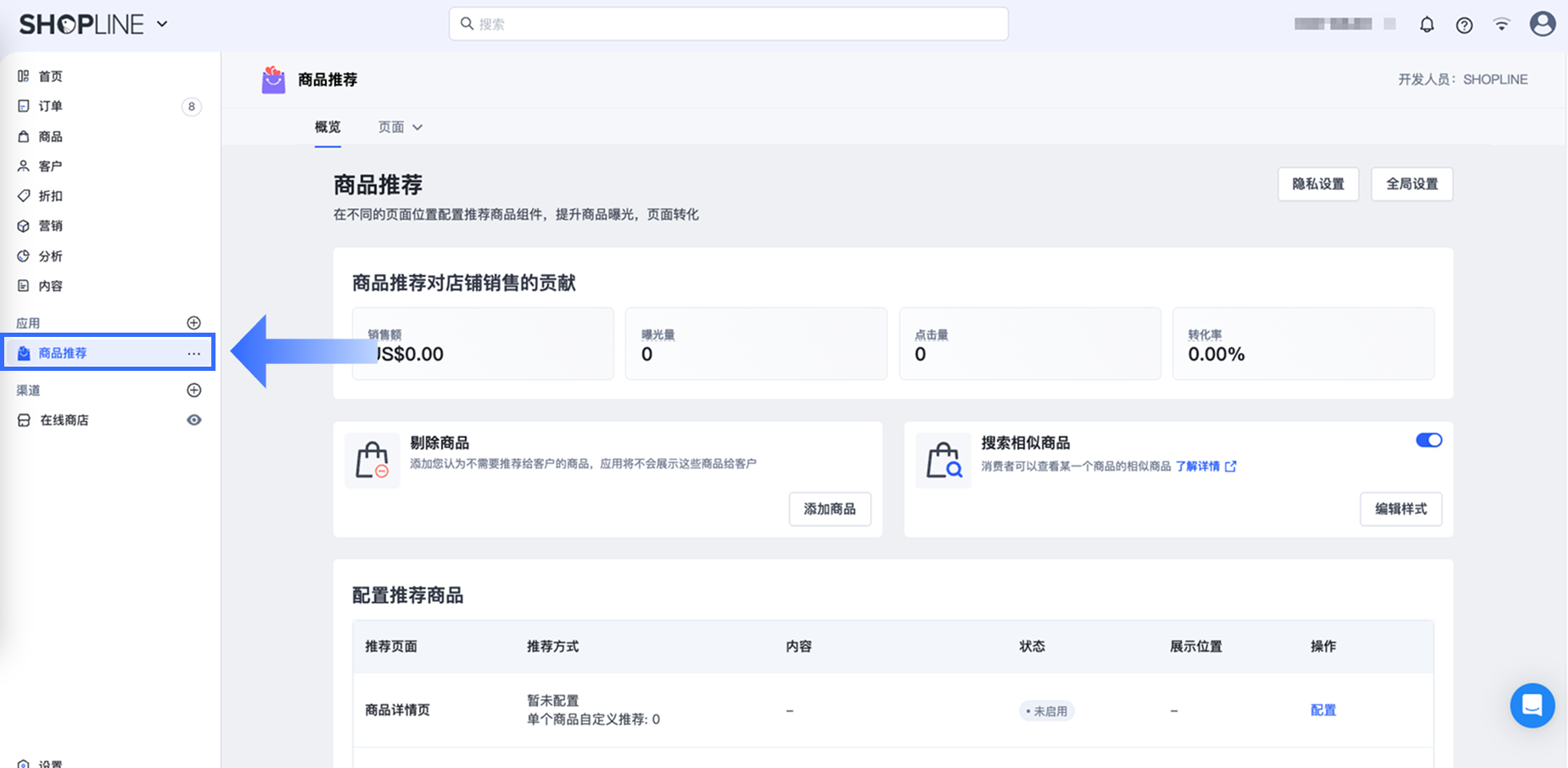Open 了解详情 link
Viewport: 1568px width, 768px height.
[1197, 466]
